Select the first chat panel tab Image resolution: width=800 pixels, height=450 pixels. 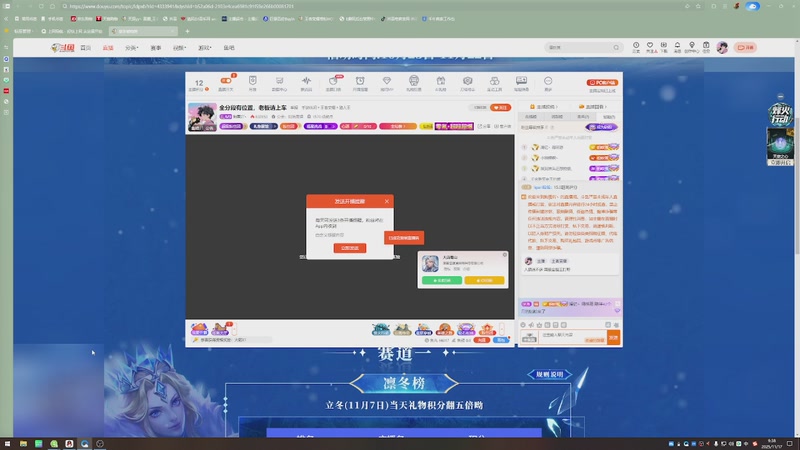pyautogui.click(x=531, y=117)
